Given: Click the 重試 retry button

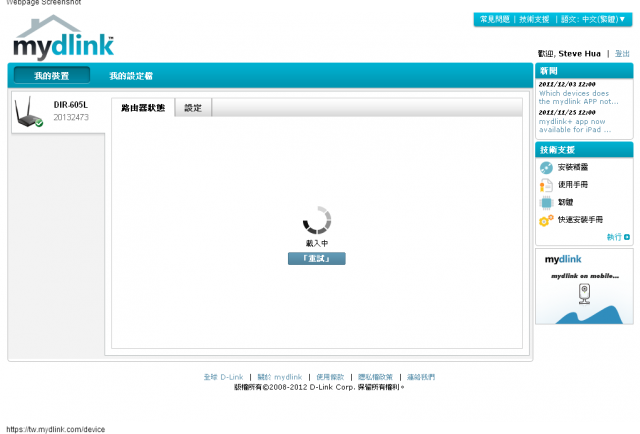Looking at the screenshot, I should [317, 258].
